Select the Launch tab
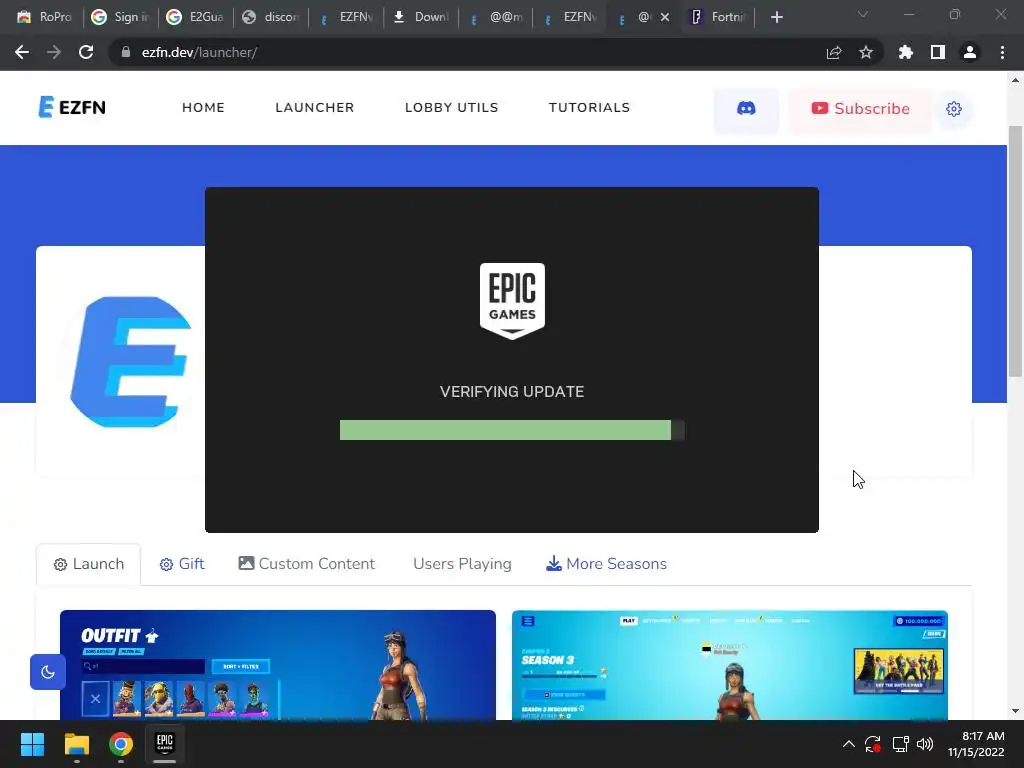The image size is (1024, 768). (x=89, y=564)
